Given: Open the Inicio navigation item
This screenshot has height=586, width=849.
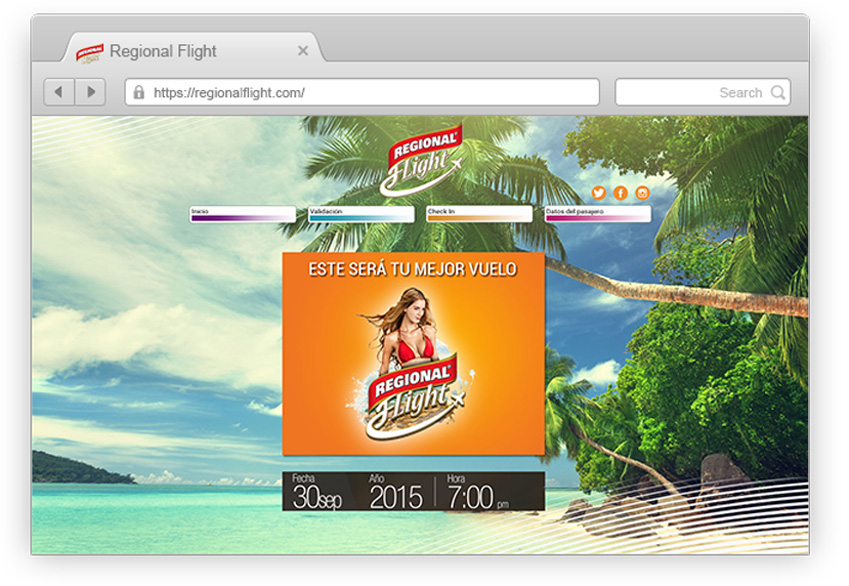Looking at the screenshot, I should click(243, 214).
